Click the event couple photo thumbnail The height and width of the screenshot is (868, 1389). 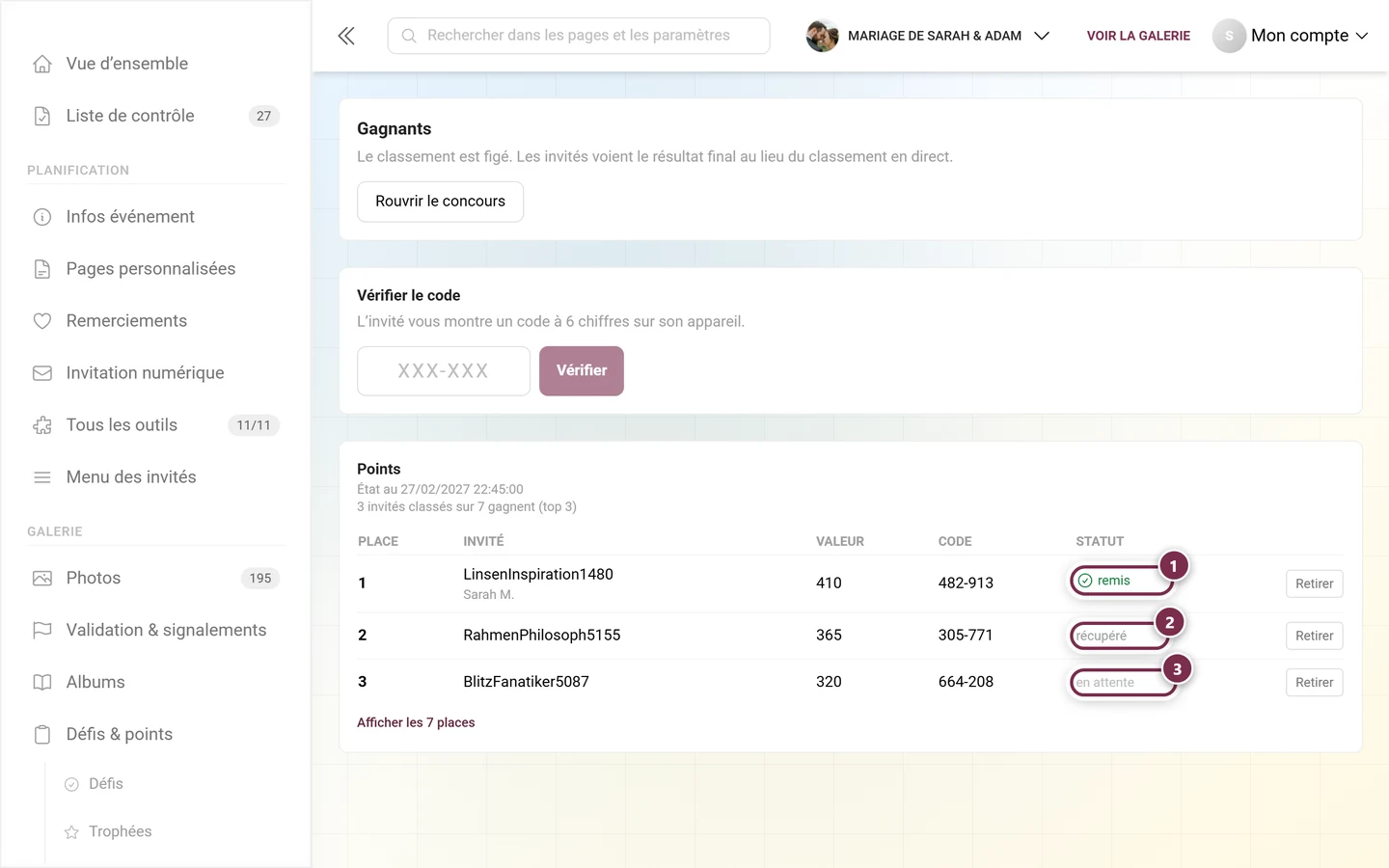pyautogui.click(x=822, y=36)
